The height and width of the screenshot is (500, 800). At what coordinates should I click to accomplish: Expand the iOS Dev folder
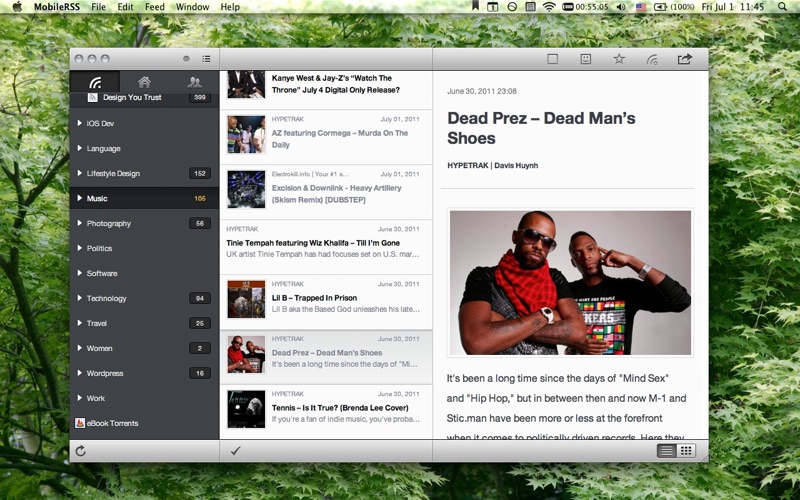(80, 123)
